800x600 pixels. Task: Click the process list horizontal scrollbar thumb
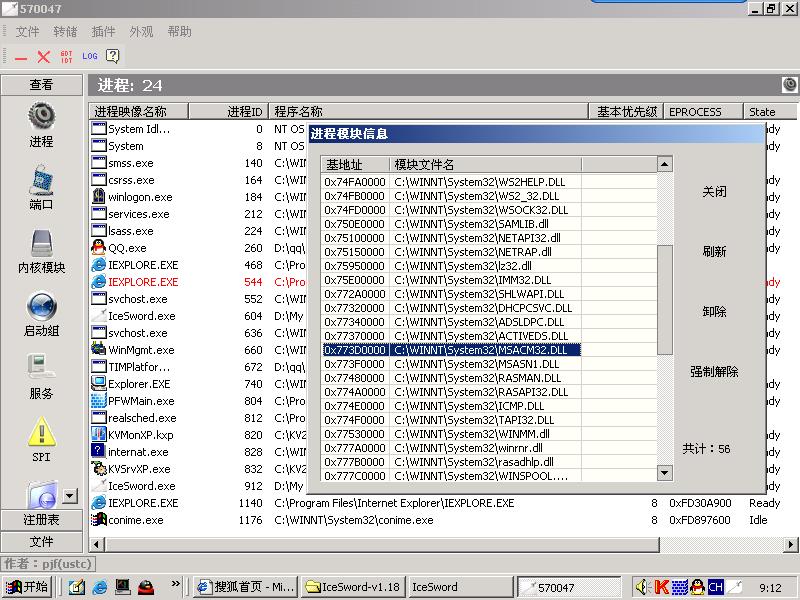pos(382,544)
